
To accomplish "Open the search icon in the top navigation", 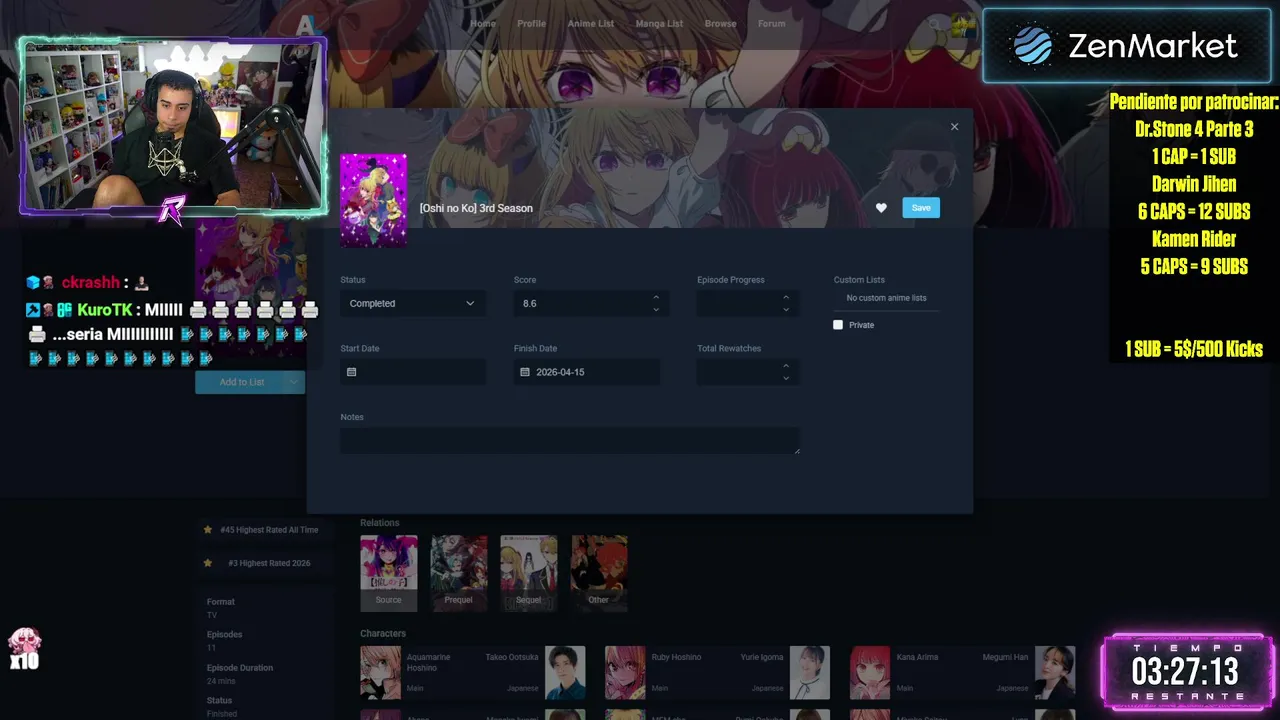I will coord(934,24).
